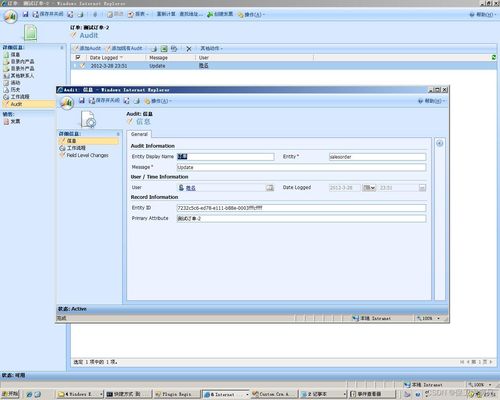Click the save disk icon in Audit dialog
This screenshot has height=400, width=500.
coord(82,101)
